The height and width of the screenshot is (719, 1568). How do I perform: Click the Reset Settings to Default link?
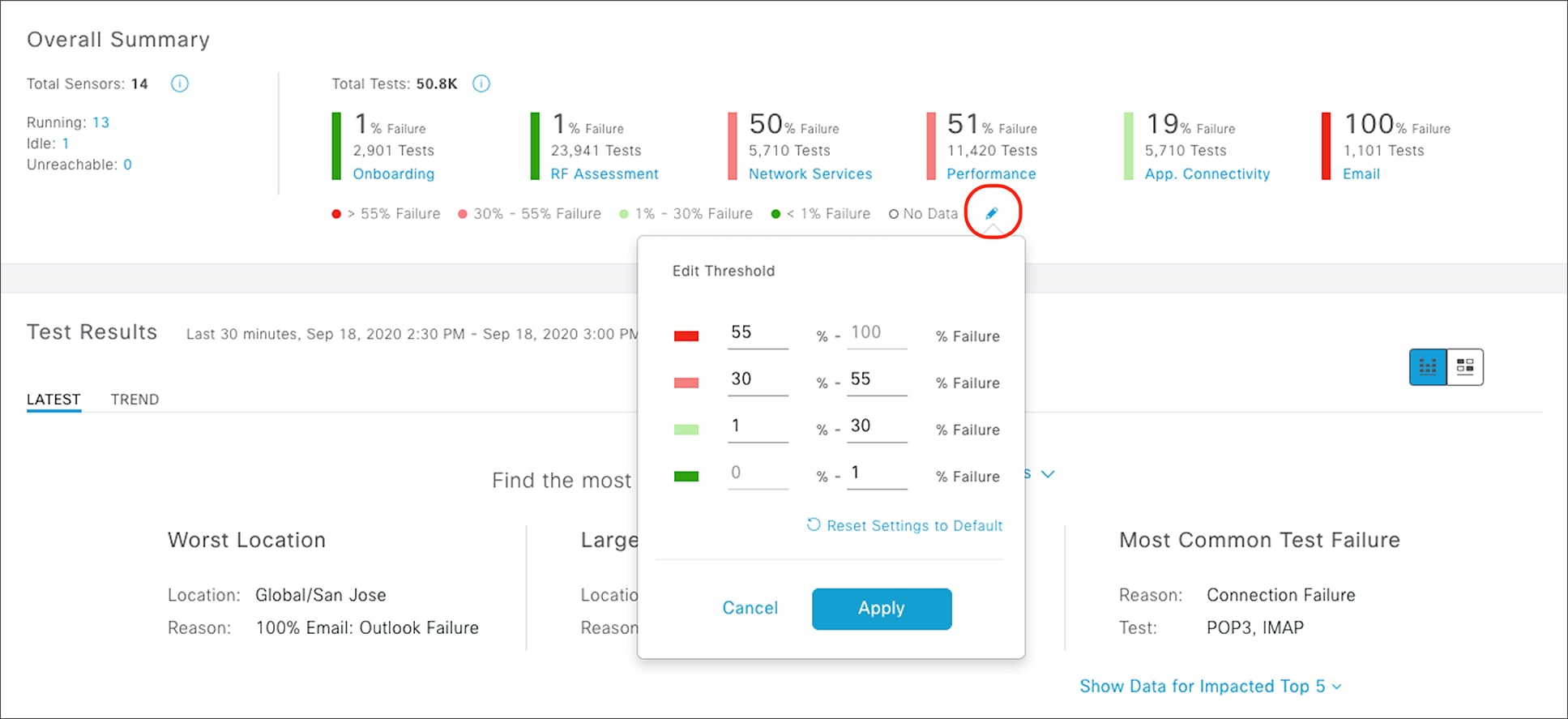pyautogui.click(x=904, y=525)
